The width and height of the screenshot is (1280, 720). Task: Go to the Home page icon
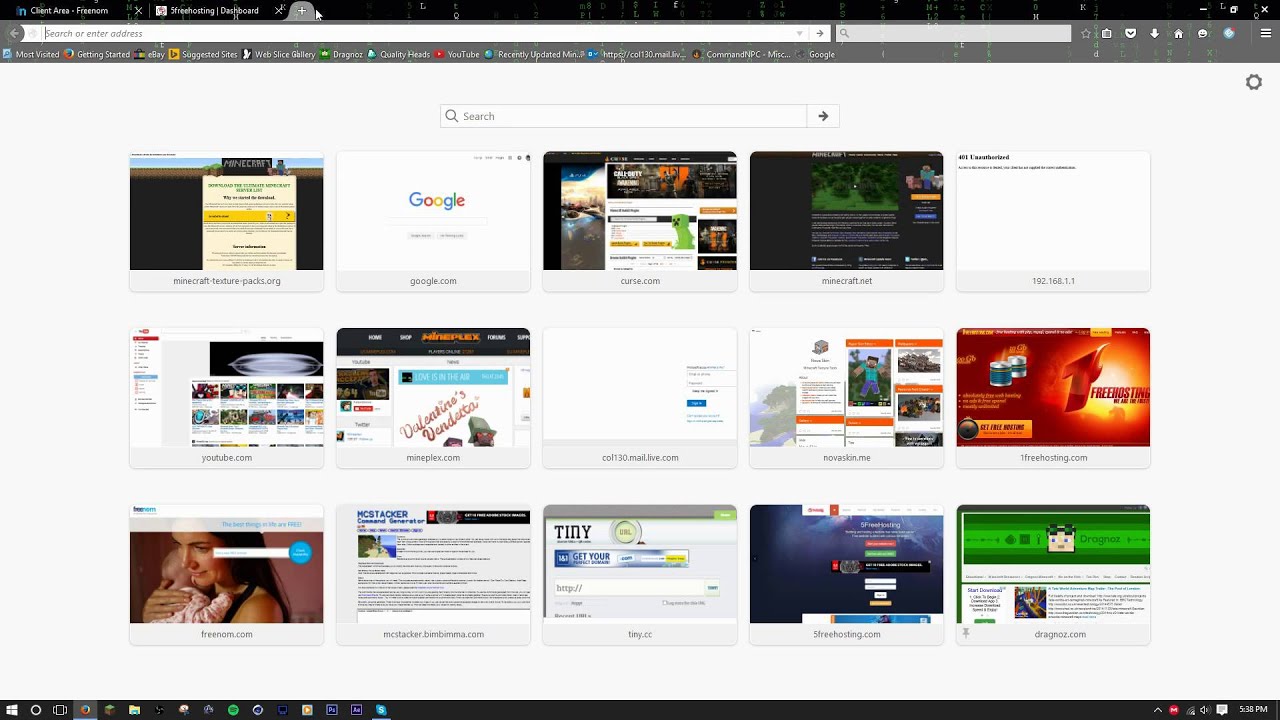(x=1179, y=33)
